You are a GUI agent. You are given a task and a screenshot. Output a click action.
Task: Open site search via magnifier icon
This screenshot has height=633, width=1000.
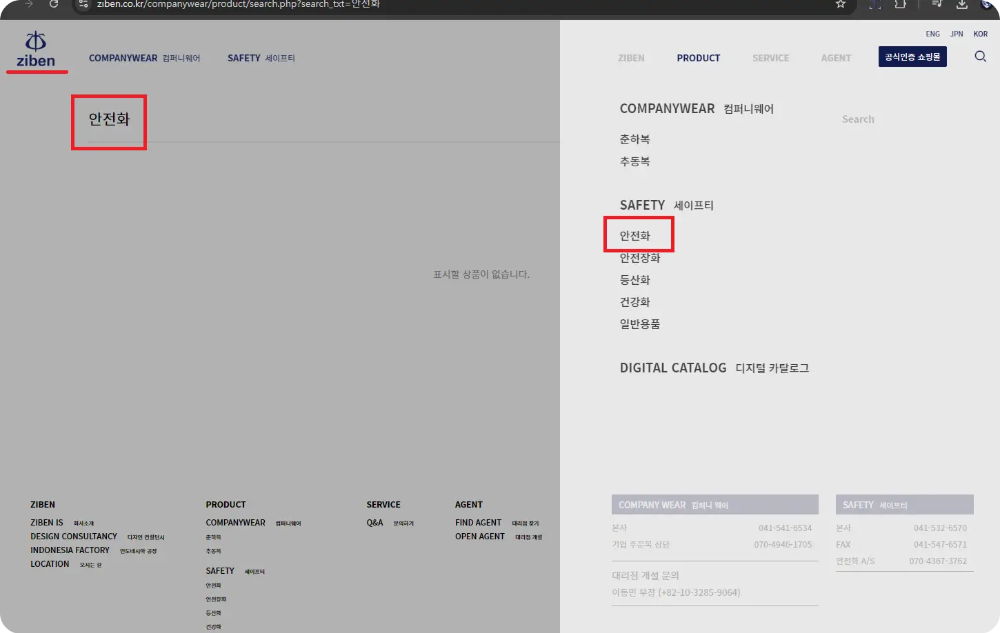(977, 57)
